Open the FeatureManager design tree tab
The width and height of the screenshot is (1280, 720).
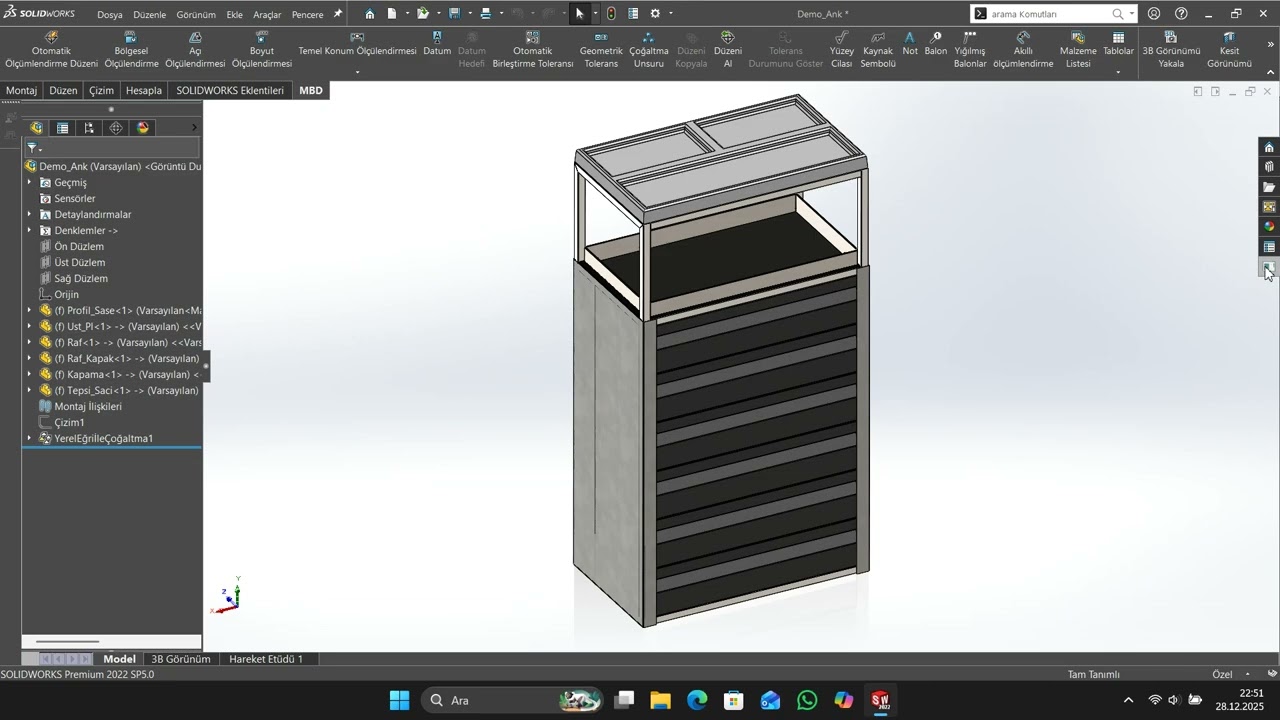[36, 128]
